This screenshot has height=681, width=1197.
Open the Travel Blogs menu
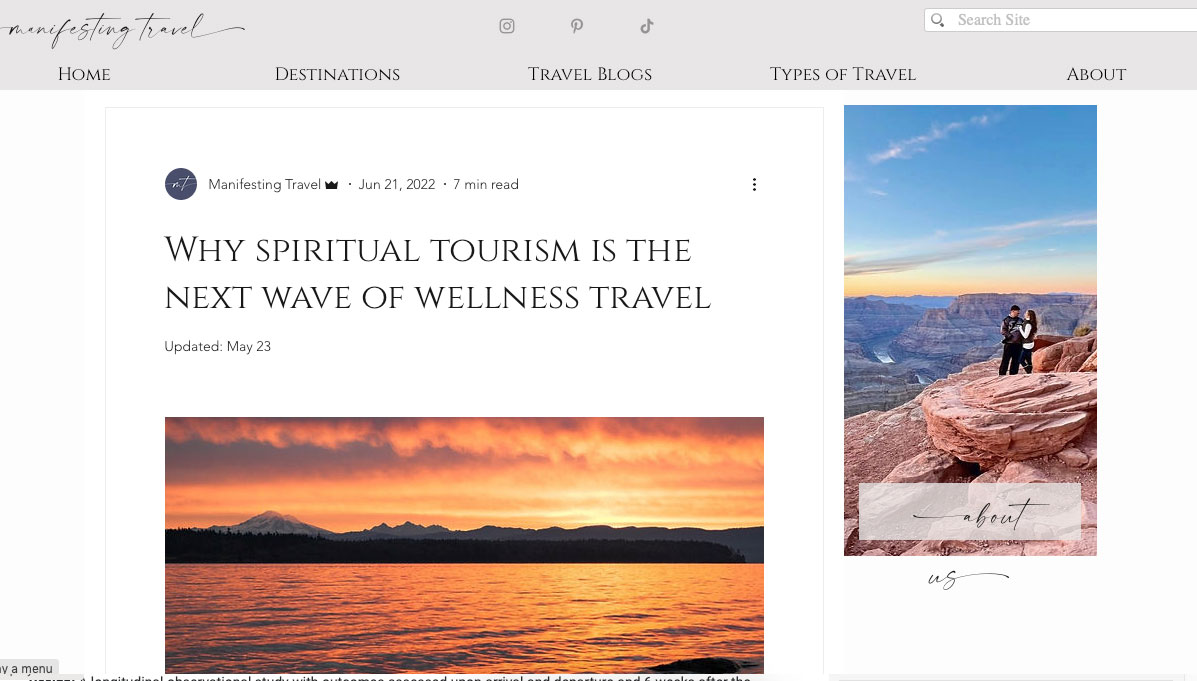(x=590, y=74)
